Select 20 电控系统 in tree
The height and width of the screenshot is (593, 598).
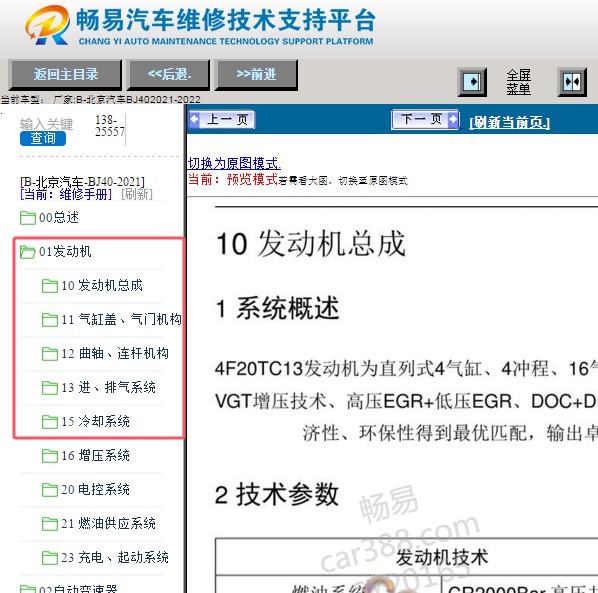coord(95,489)
